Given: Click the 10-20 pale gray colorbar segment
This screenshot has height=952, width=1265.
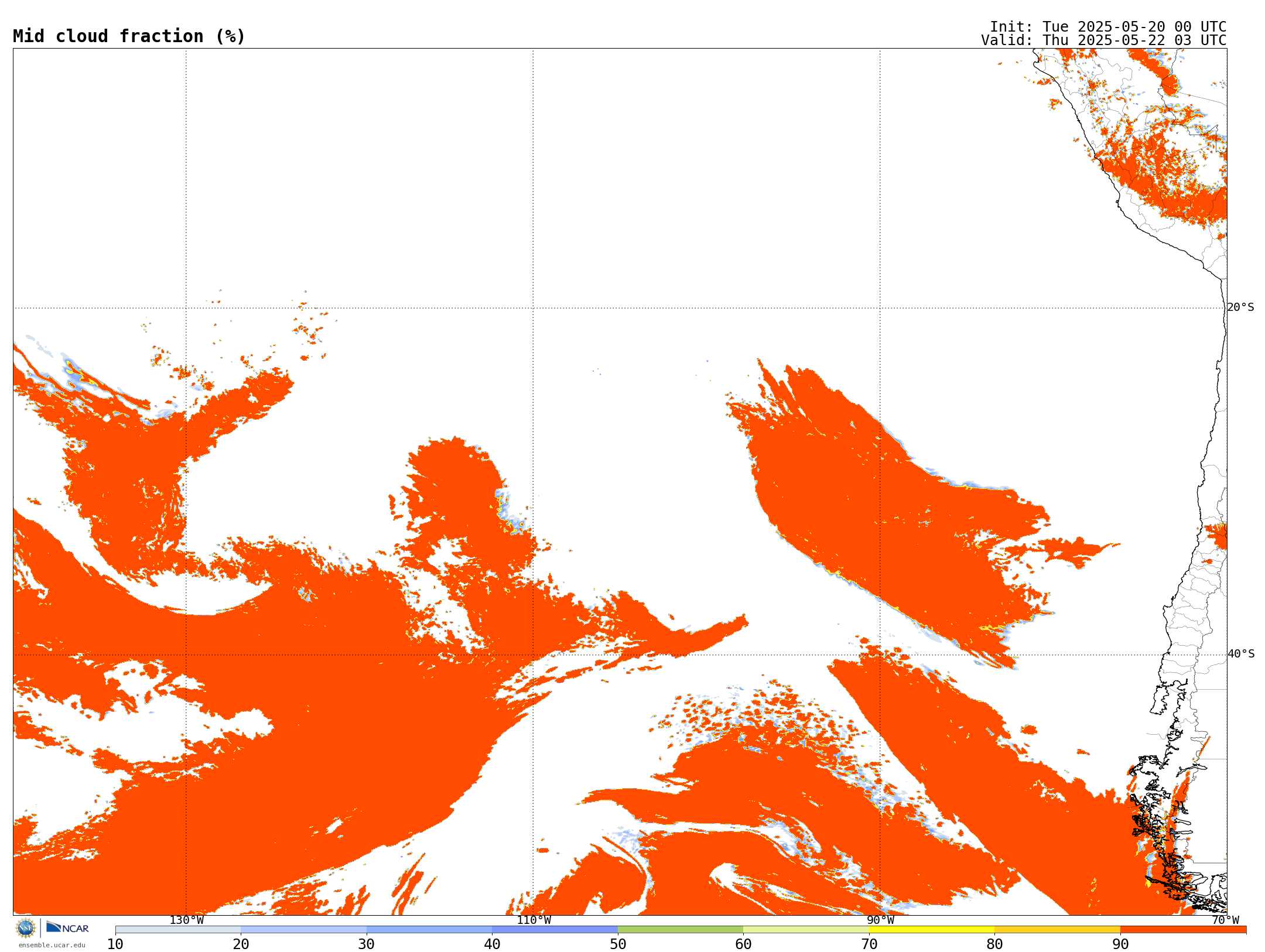Looking at the screenshot, I should click(x=178, y=930).
